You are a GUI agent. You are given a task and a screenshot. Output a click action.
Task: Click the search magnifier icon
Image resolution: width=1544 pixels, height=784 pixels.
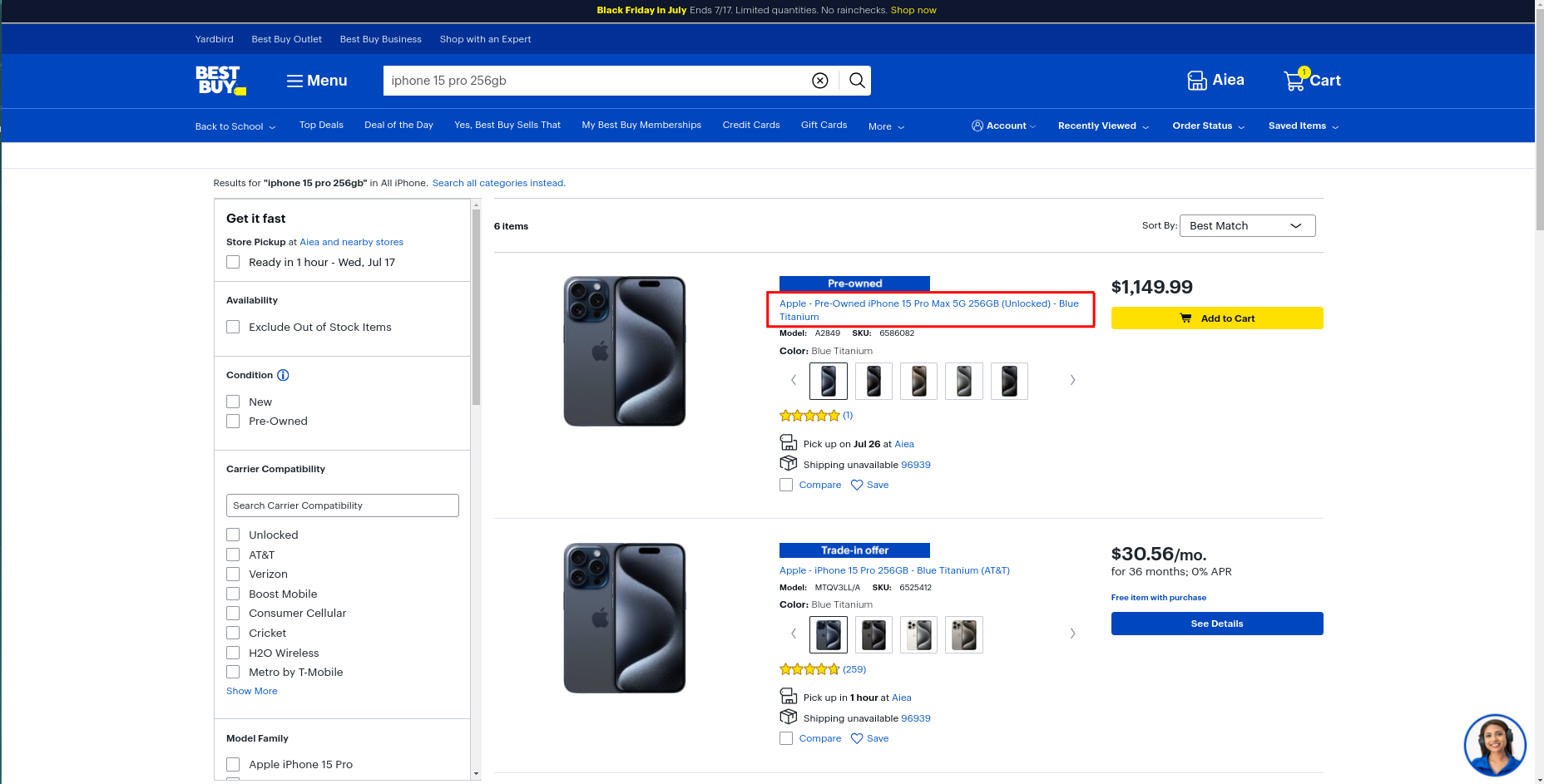click(x=857, y=81)
